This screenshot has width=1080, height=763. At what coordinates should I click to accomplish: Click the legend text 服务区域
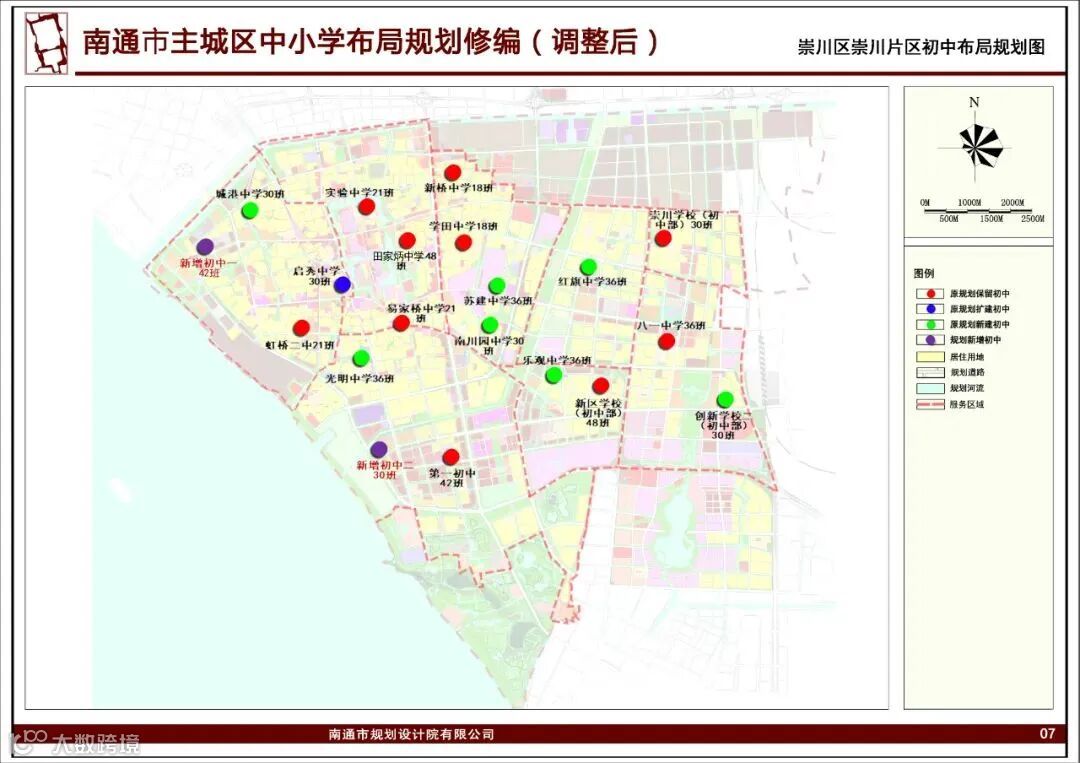967,404
